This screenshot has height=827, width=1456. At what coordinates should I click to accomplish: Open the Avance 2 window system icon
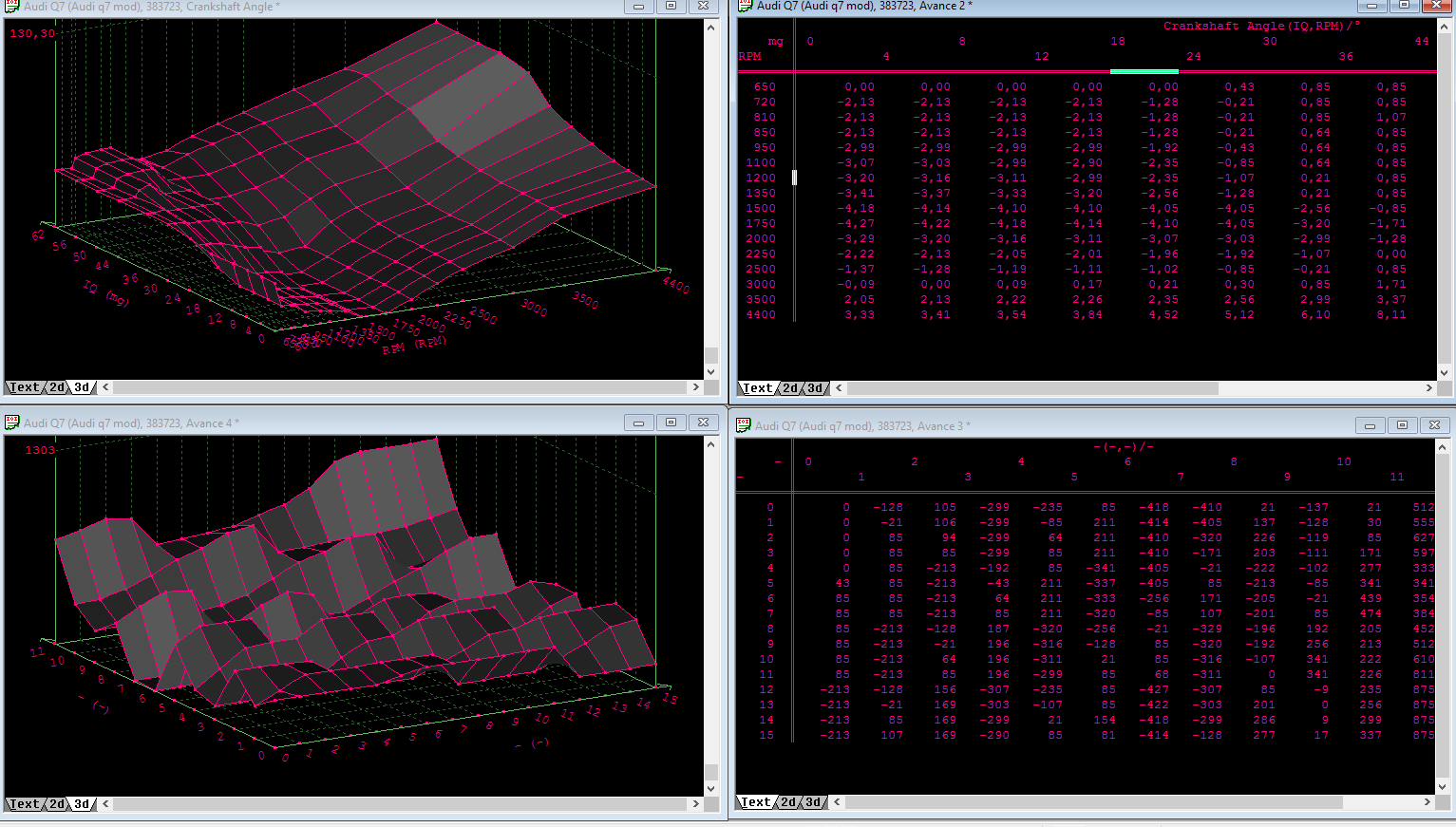(746, 6)
